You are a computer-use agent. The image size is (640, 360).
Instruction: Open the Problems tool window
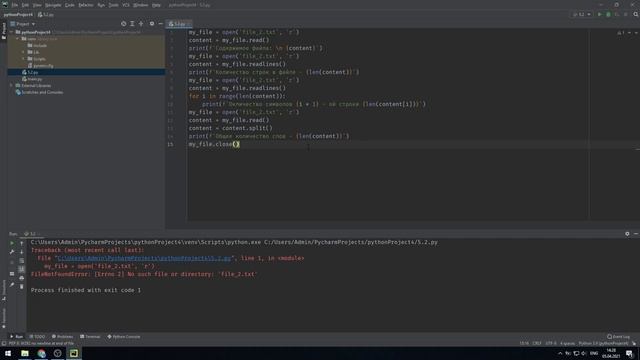pyautogui.click(x=62, y=337)
